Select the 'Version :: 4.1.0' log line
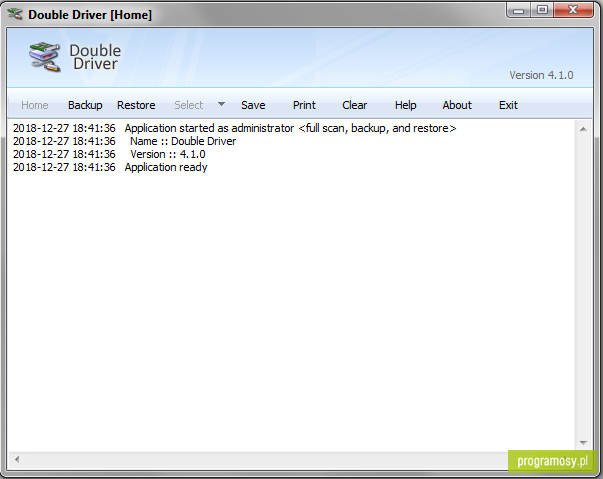603x479 pixels. [x=109, y=154]
